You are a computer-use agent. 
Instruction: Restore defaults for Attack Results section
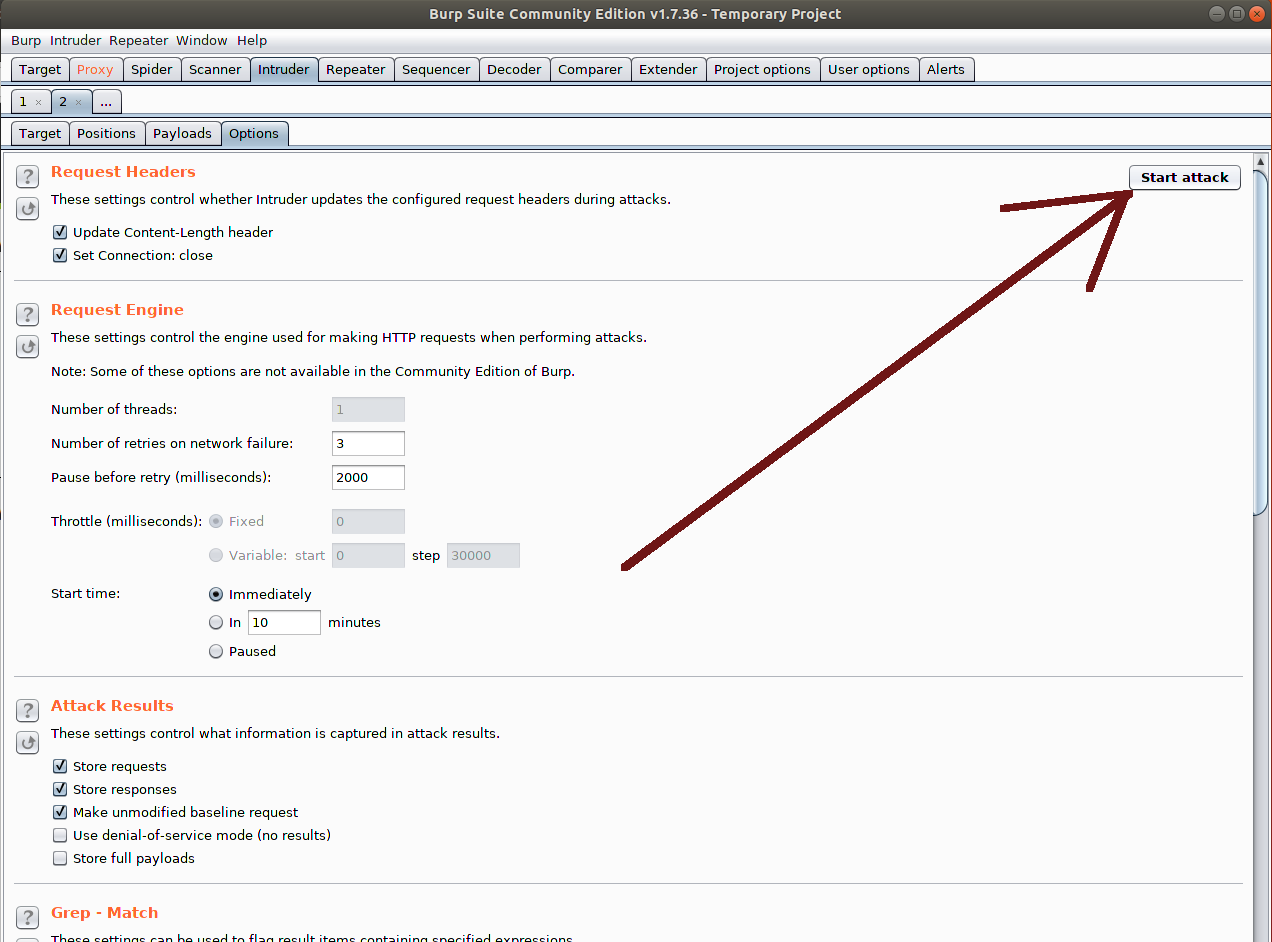[x=27, y=743]
